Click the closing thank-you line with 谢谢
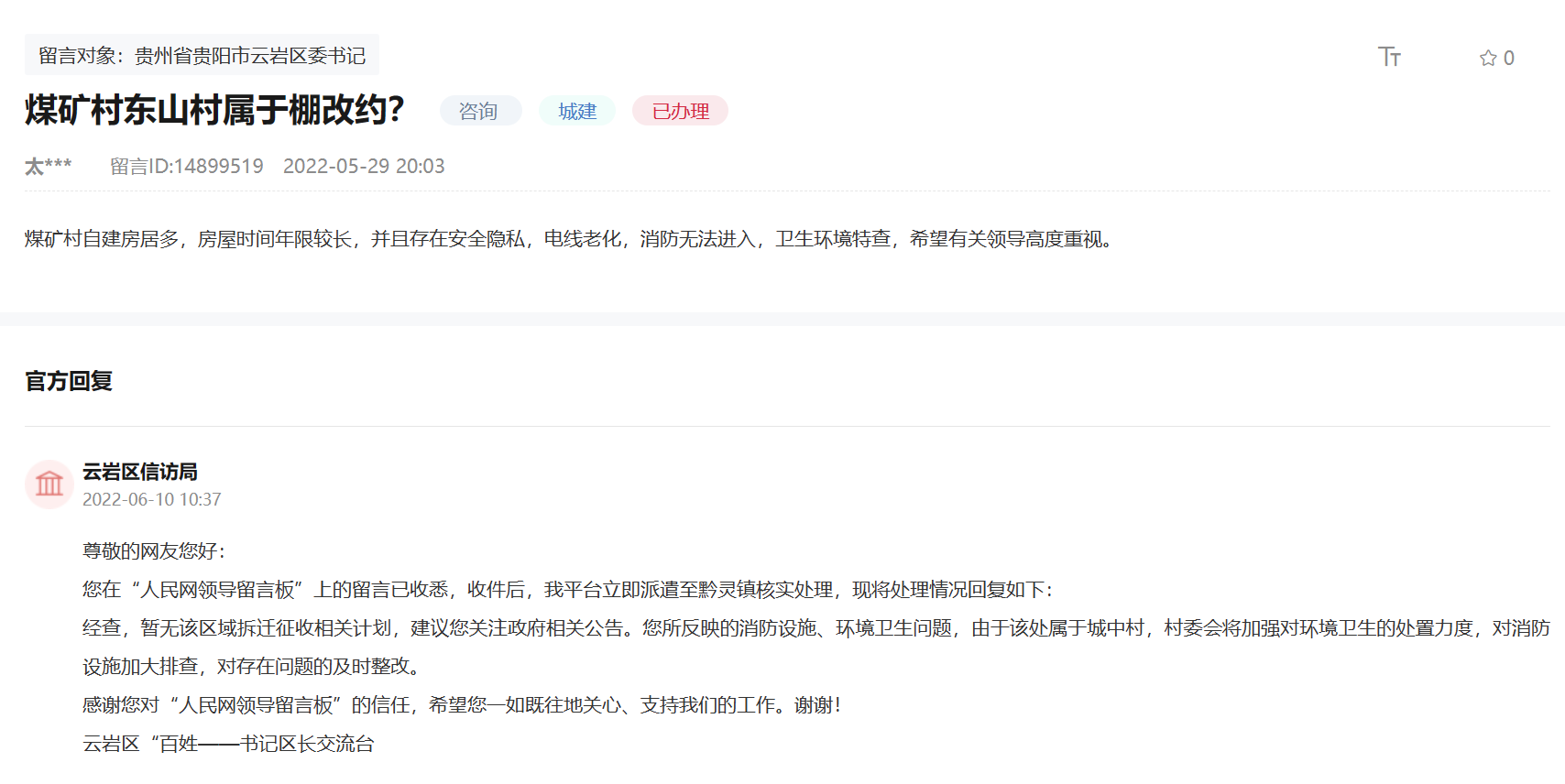The height and width of the screenshot is (784, 1565). (462, 705)
